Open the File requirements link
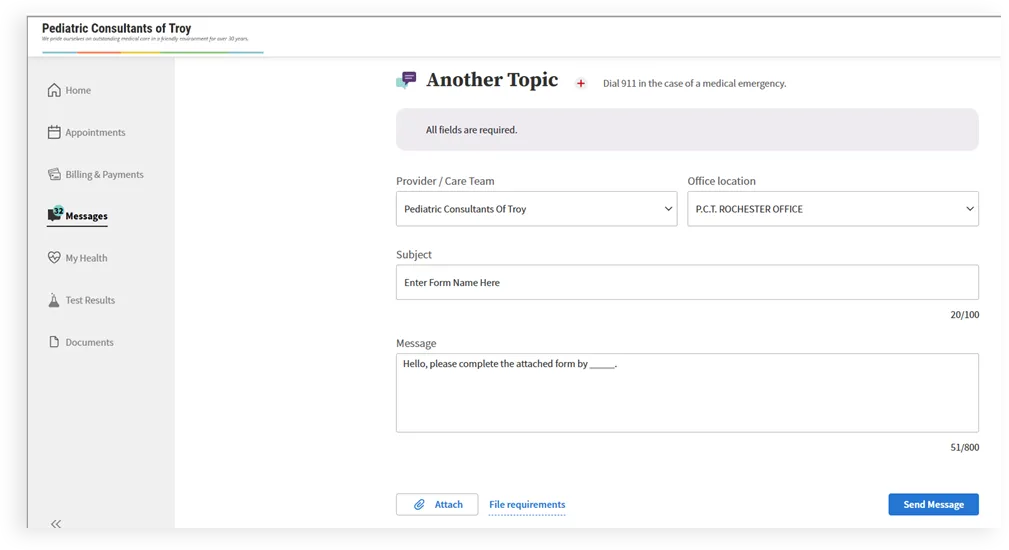 (x=527, y=505)
